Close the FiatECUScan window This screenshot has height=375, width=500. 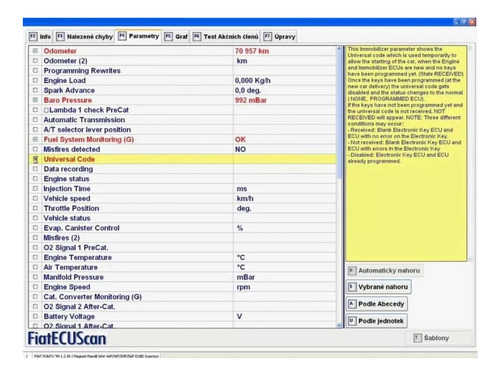pos(472,22)
